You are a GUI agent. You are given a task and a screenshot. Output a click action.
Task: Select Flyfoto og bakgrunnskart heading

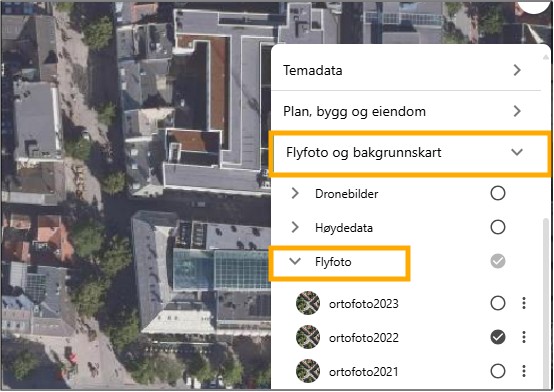364,152
